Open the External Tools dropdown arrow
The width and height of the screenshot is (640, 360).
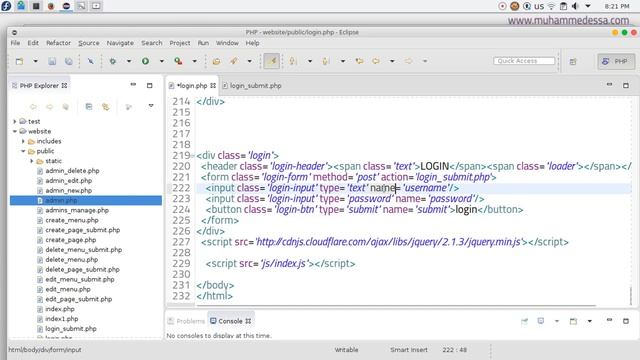pyautogui.click(x=195, y=61)
